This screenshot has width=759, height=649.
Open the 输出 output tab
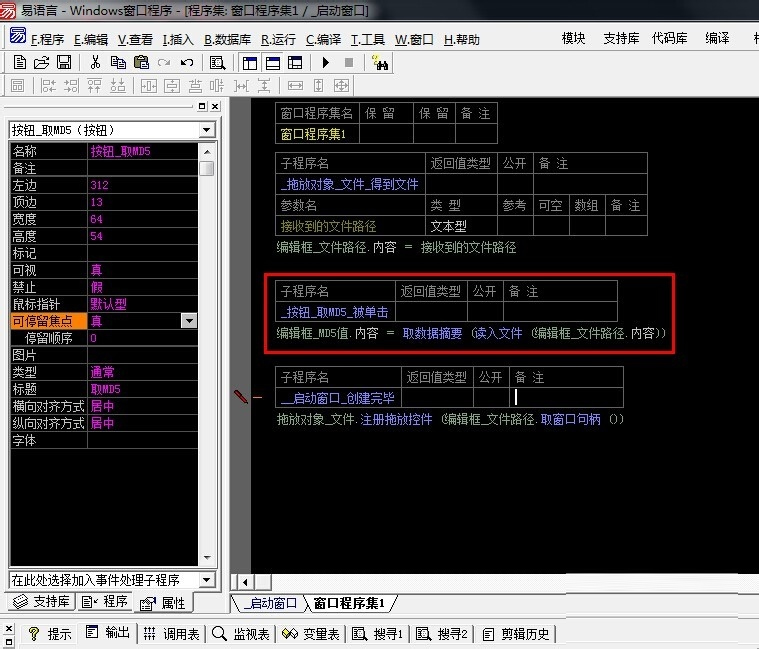tap(108, 634)
